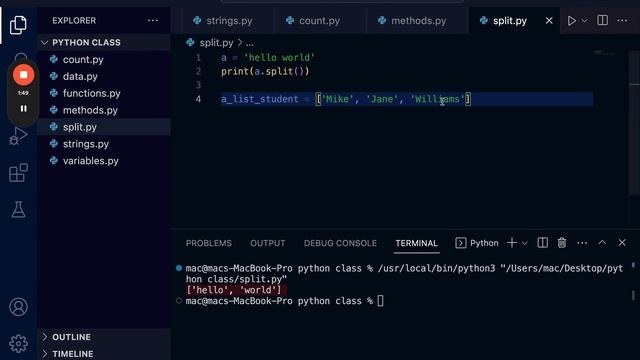Open data.py in the explorer
Image resolution: width=640 pixels, height=360 pixels.
point(80,76)
